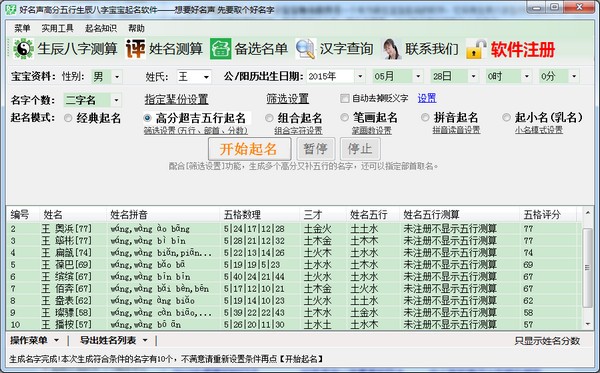Screen dimensions: 600x373
Task: Open 小名模式设置 link
Action: tap(539, 130)
